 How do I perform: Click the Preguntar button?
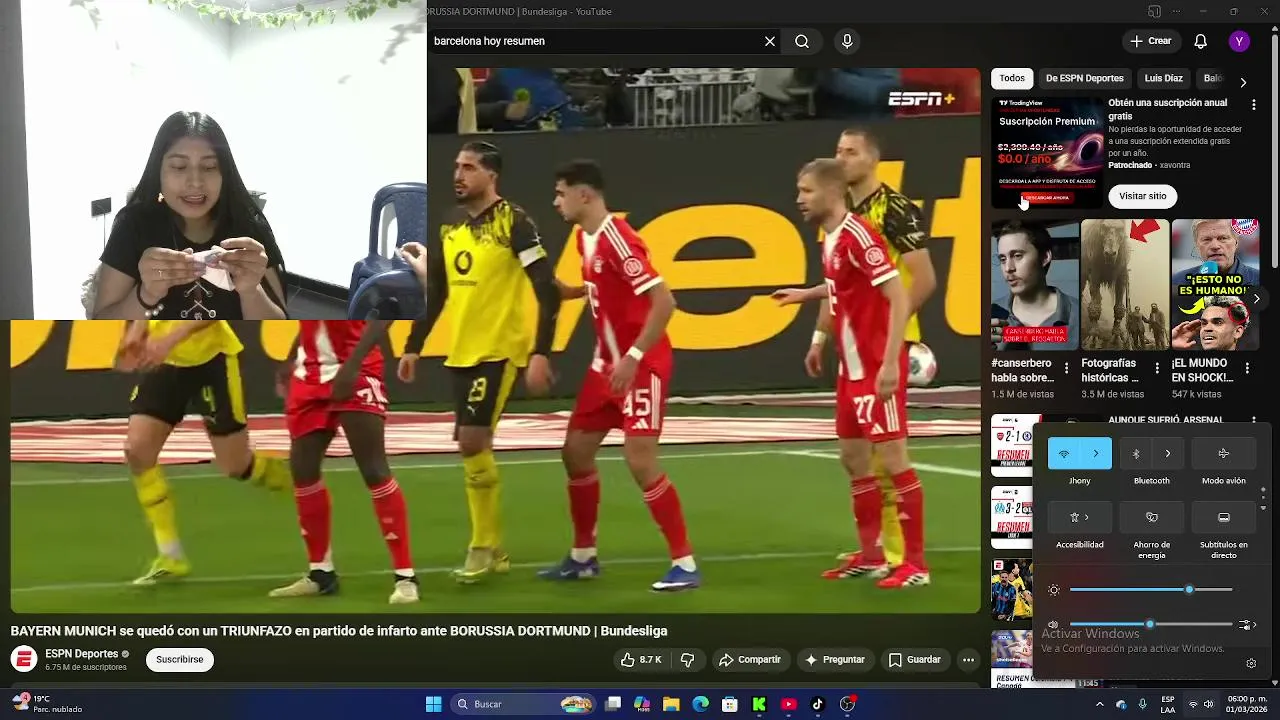pyautogui.click(x=835, y=660)
